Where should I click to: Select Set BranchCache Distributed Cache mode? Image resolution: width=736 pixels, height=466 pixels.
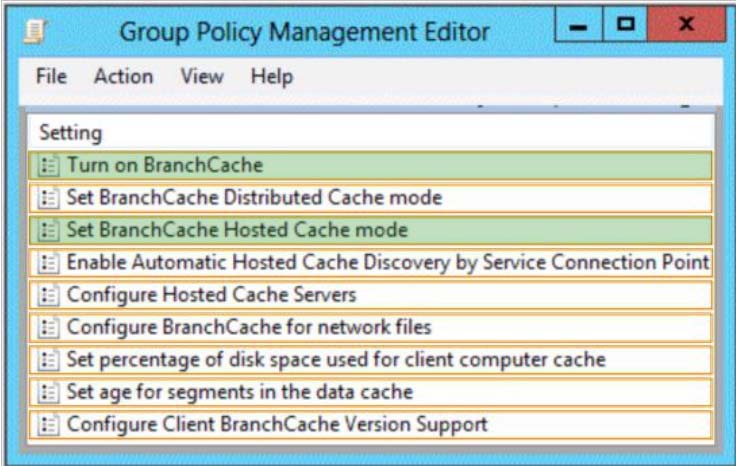pyautogui.click(x=370, y=198)
